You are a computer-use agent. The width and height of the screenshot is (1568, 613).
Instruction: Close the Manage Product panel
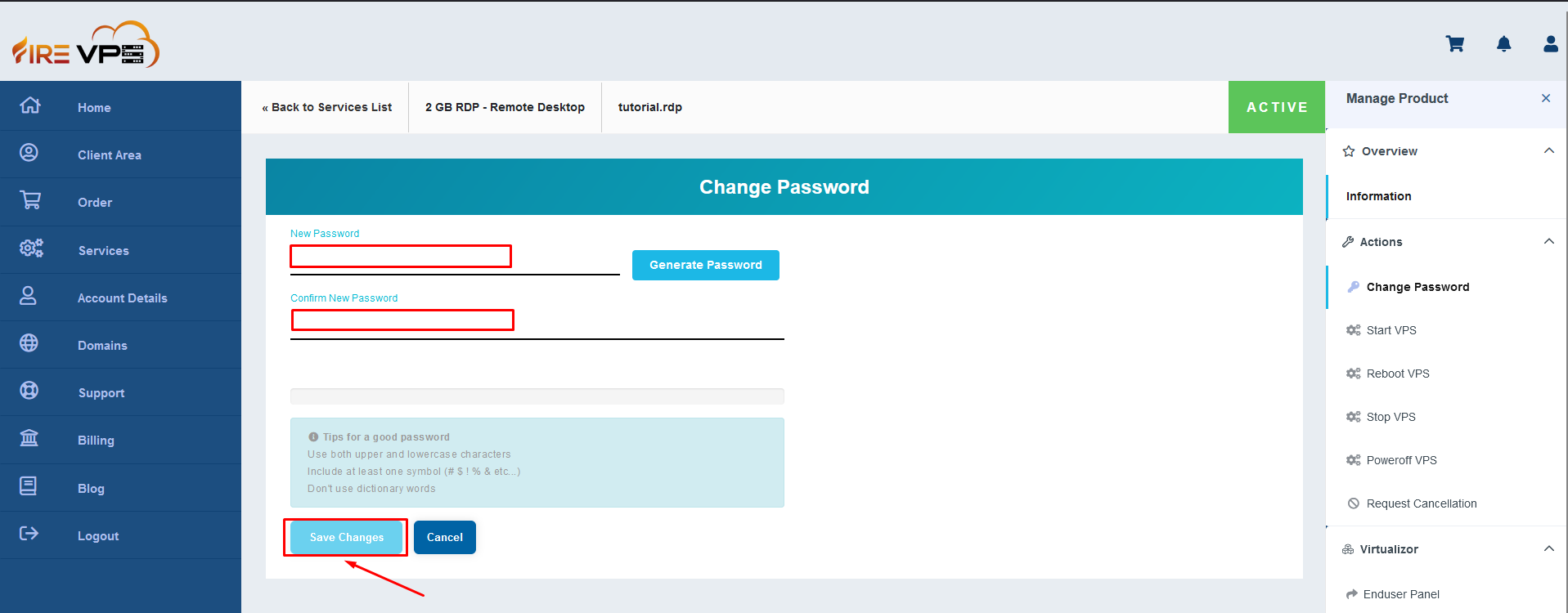coord(1546,98)
